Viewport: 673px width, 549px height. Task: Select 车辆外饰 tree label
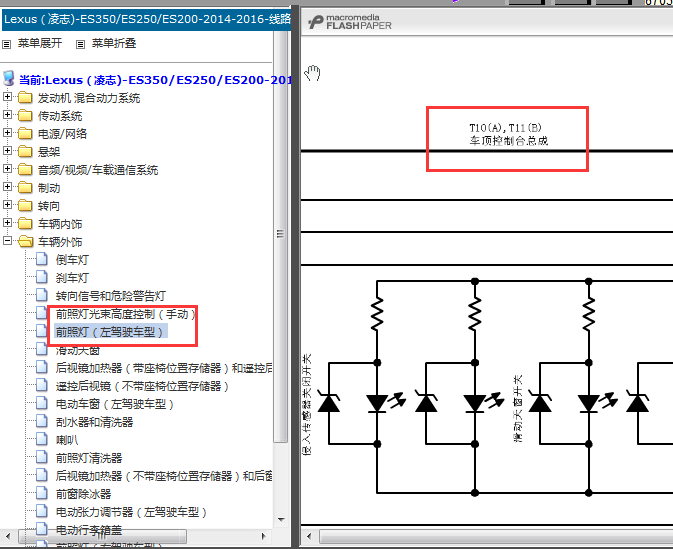pos(60,243)
